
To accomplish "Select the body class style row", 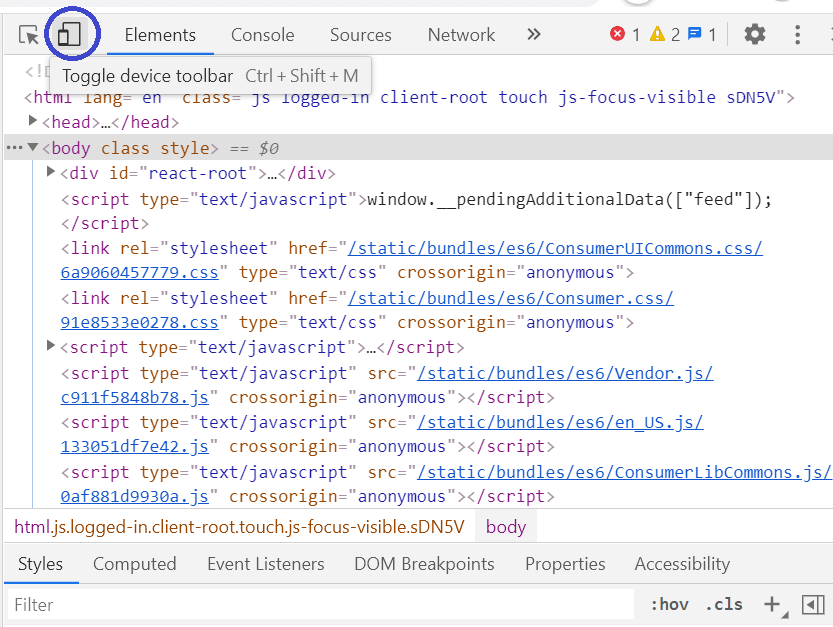I will [419, 148].
